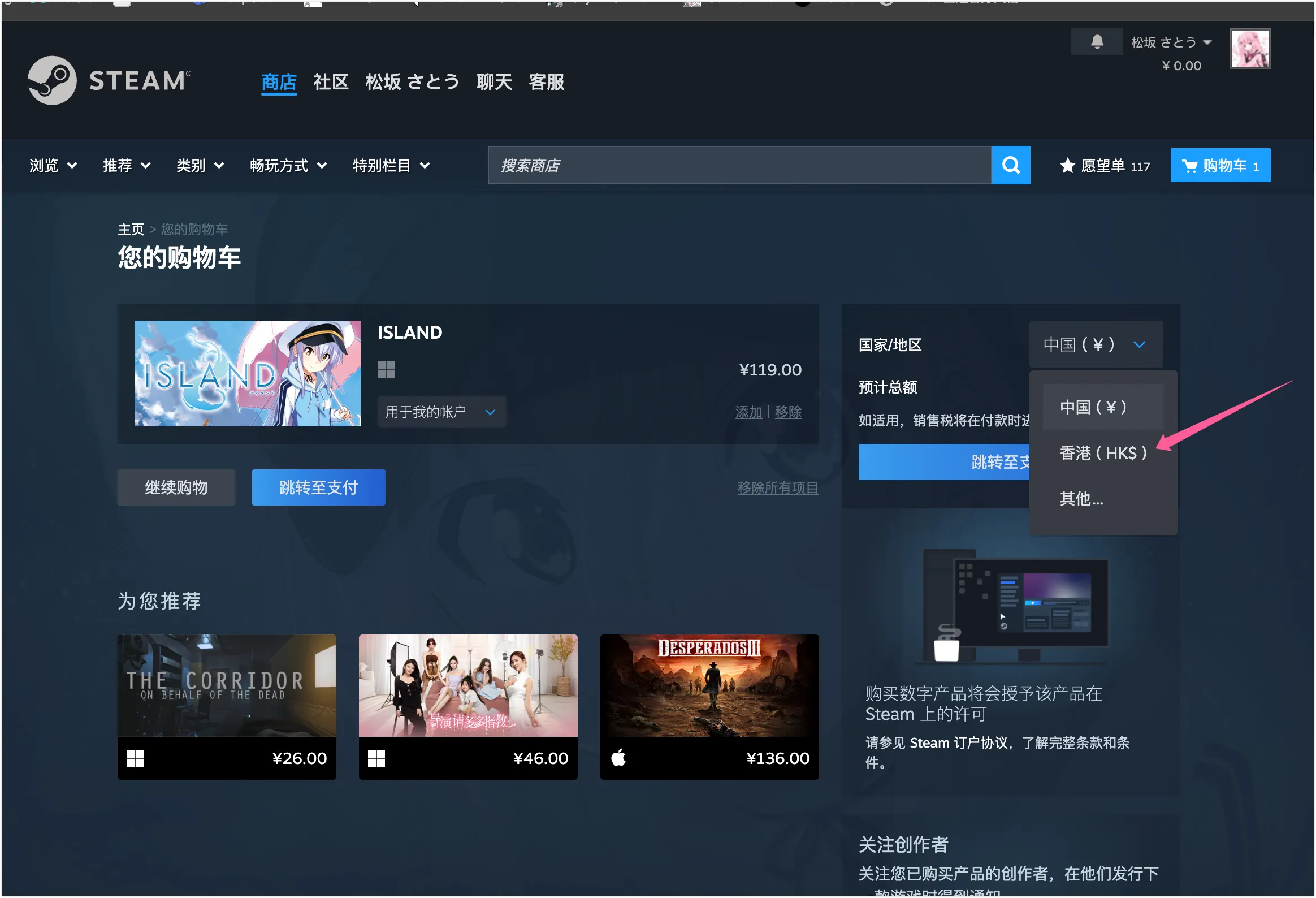Viewport: 1316px width, 898px height.
Task: Click the Windows platform icon under ISLAND
Action: coord(386,369)
